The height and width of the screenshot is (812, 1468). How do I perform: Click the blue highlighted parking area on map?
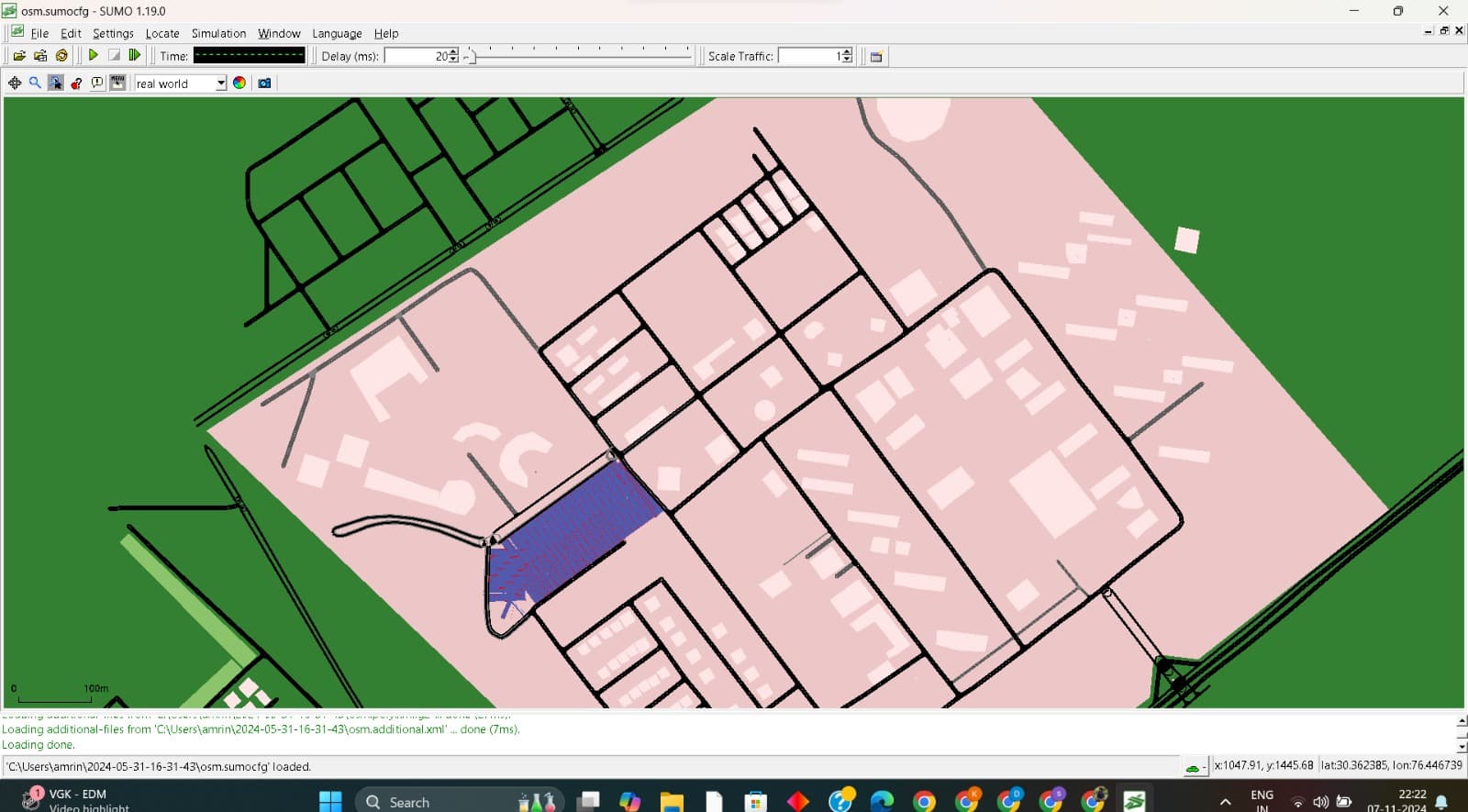[573, 532]
